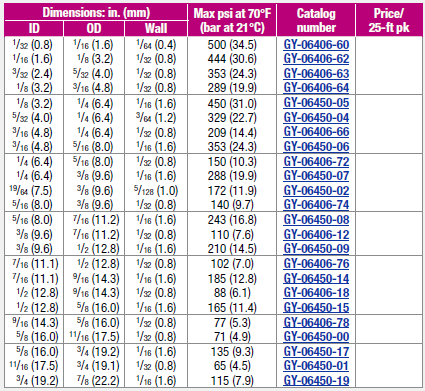The width and height of the screenshot is (425, 391).
Task: Follow the GY-06406-74 link
Action: coord(316,205)
